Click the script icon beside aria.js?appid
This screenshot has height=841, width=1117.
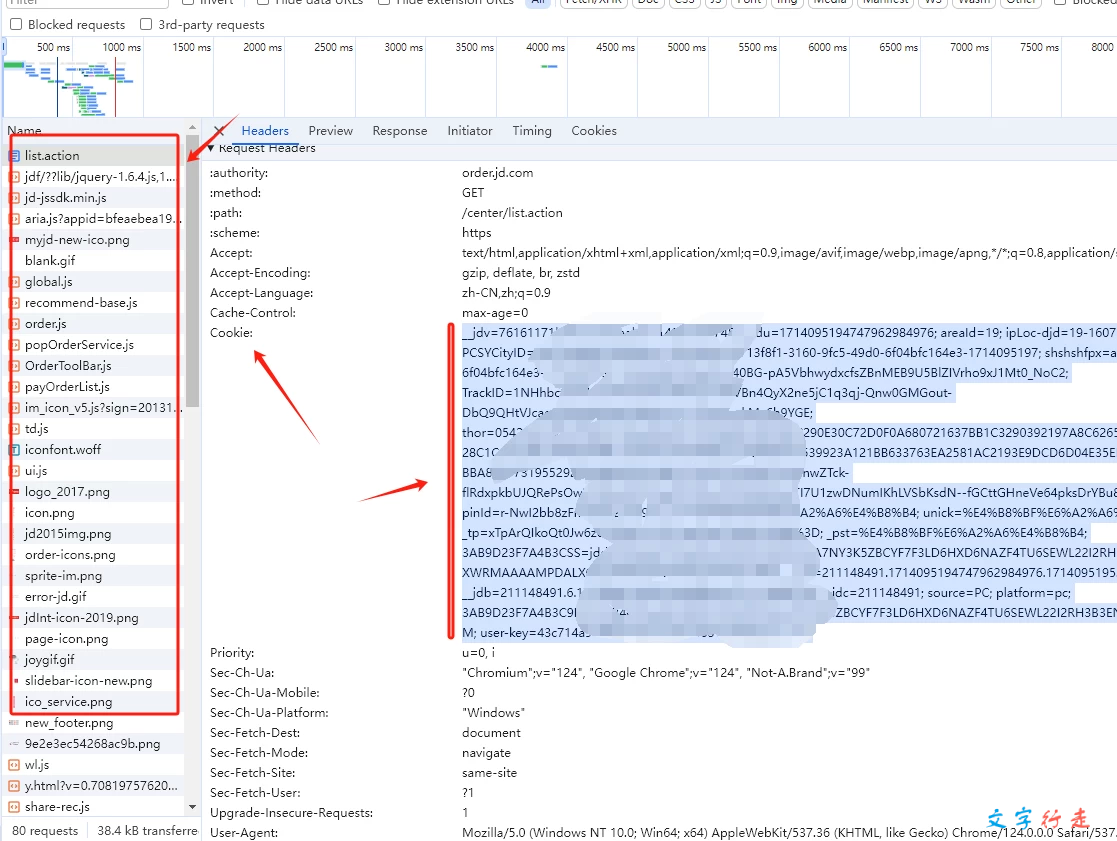tap(14, 219)
